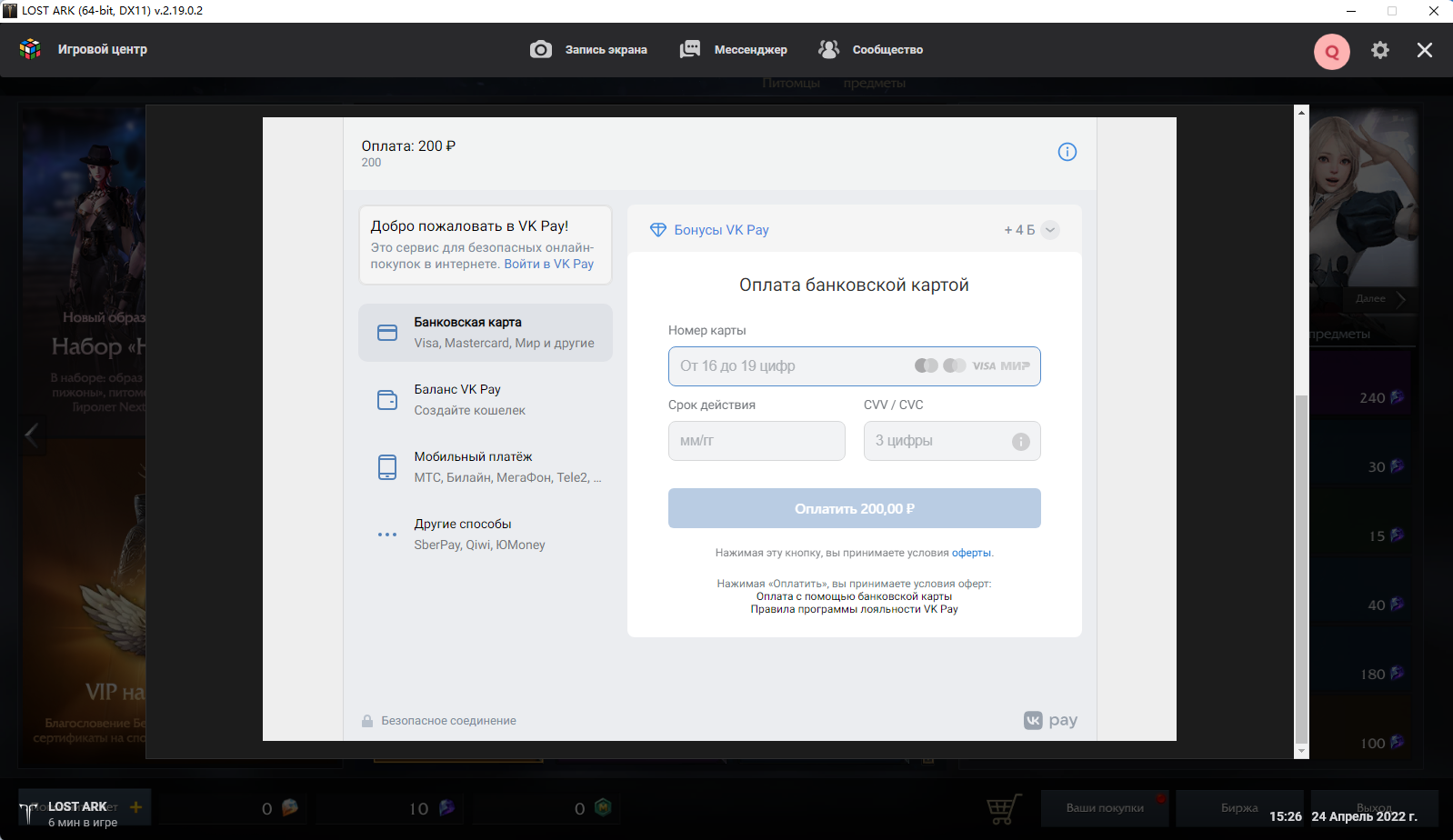Select the Bank card payment method
1453x840 pixels.
(x=486, y=333)
